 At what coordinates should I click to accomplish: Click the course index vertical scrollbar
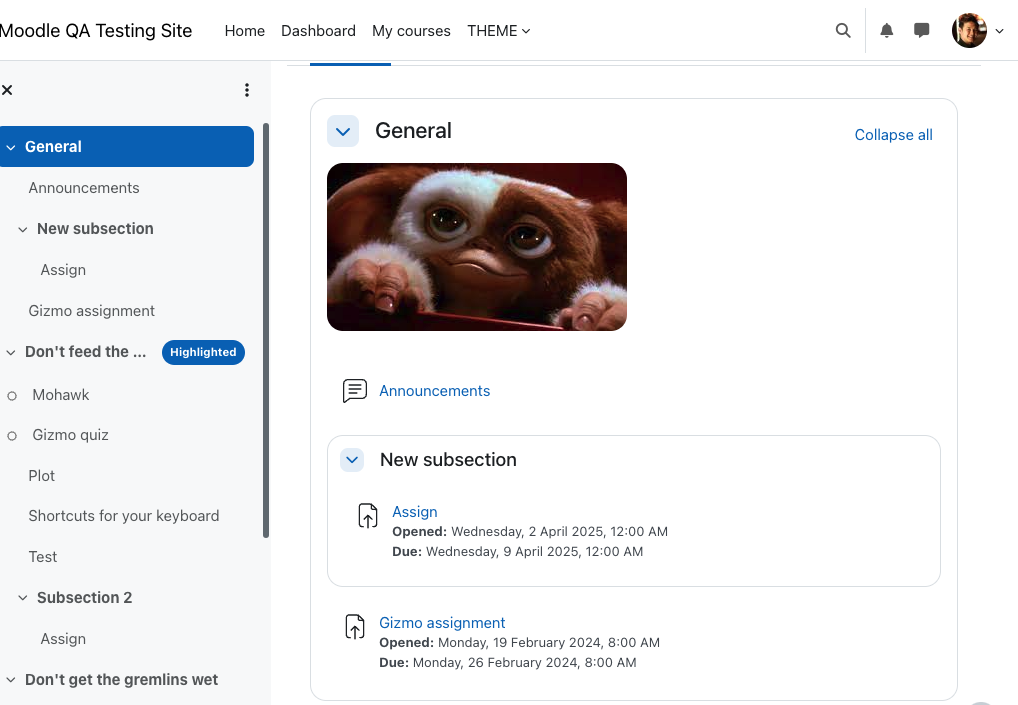[x=266, y=330]
